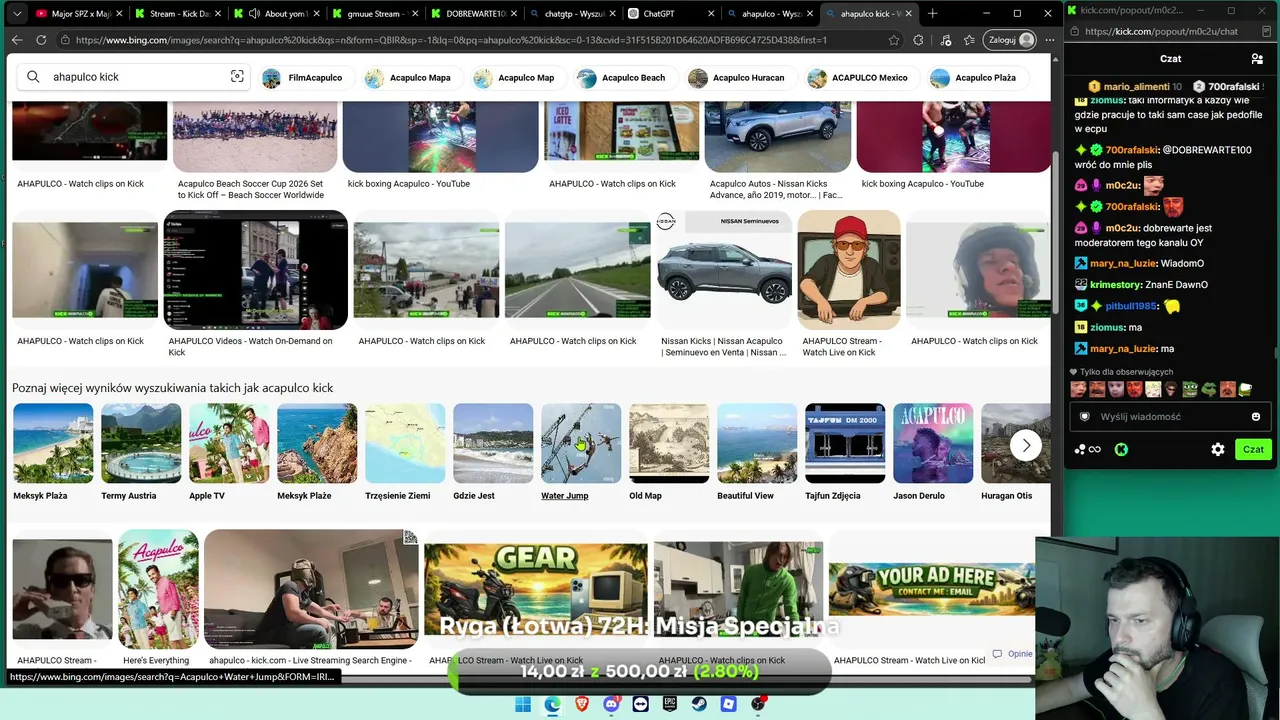Open Discord from the taskbar
Screen dimensions: 1280x720
(611, 704)
